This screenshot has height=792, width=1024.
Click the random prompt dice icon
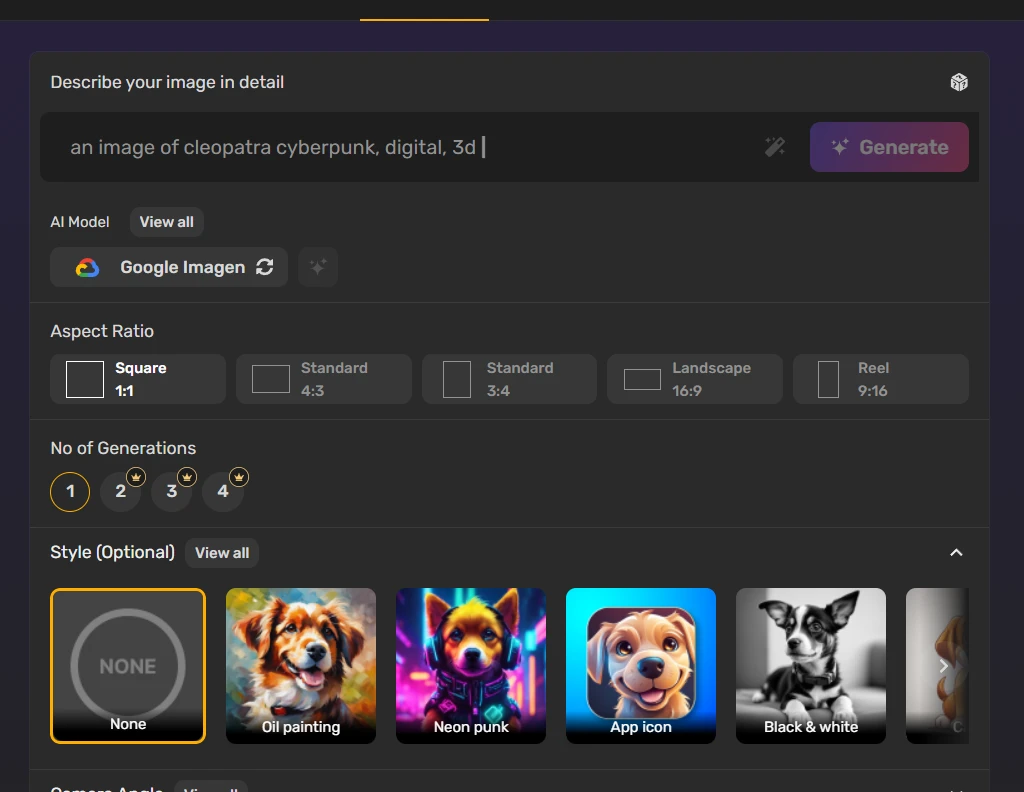coord(959,82)
